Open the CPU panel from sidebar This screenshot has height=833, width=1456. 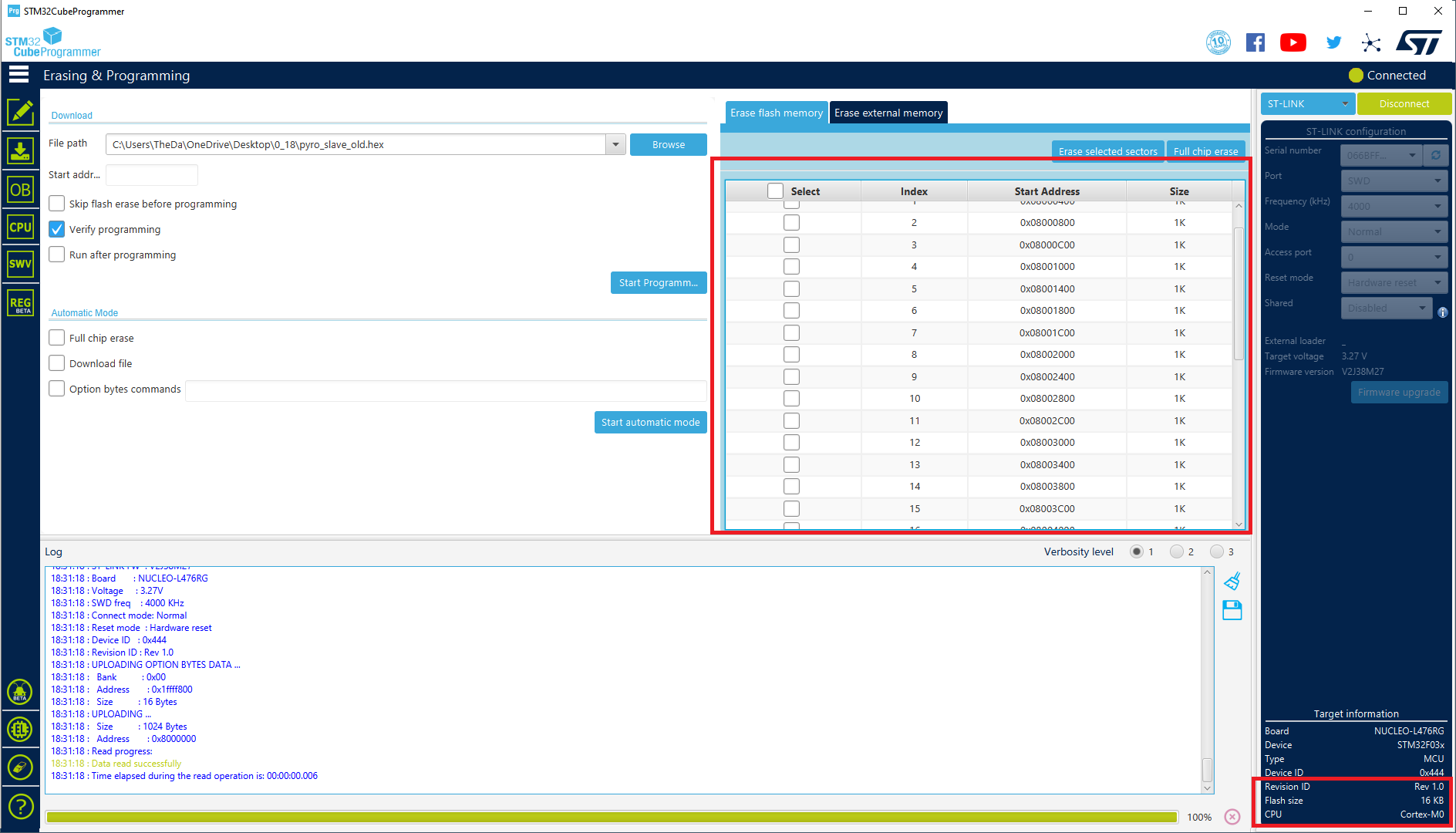20,228
